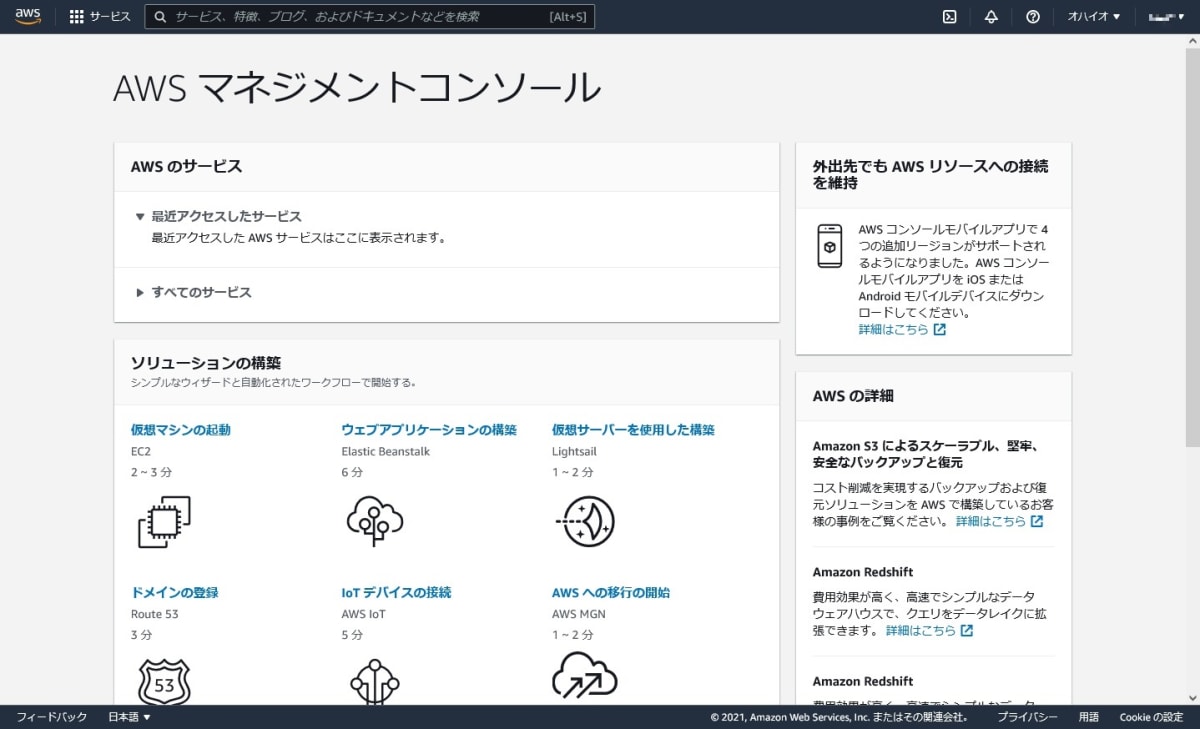Screen dimensions: 1200x729
Task: Open the オハイオ region dropdown
Action: 1094,17
